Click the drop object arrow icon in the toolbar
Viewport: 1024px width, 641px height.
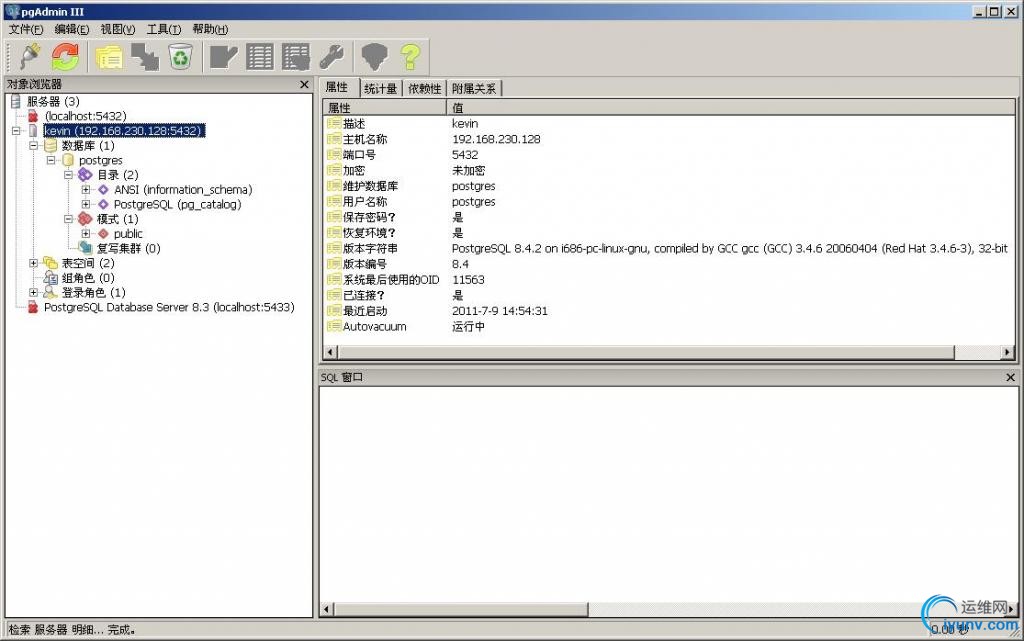[145, 56]
